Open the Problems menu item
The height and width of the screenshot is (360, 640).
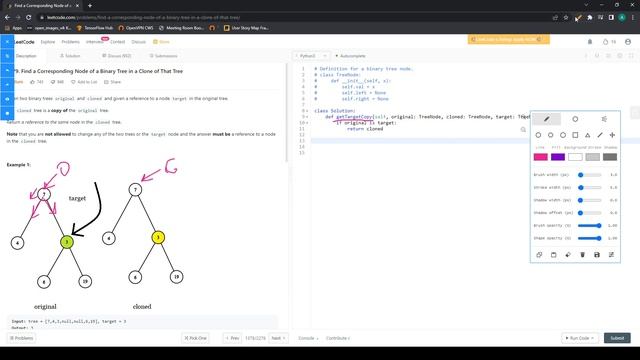(x=71, y=42)
